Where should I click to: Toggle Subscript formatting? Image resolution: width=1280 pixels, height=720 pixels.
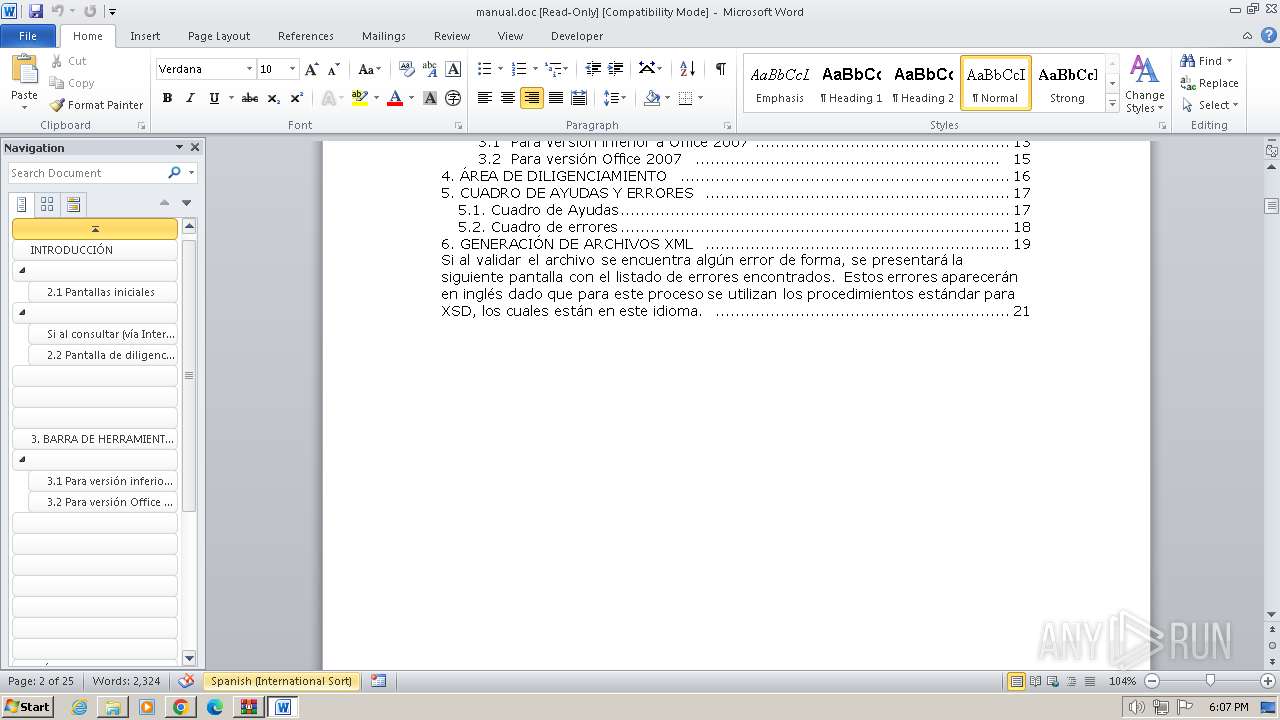click(274, 98)
